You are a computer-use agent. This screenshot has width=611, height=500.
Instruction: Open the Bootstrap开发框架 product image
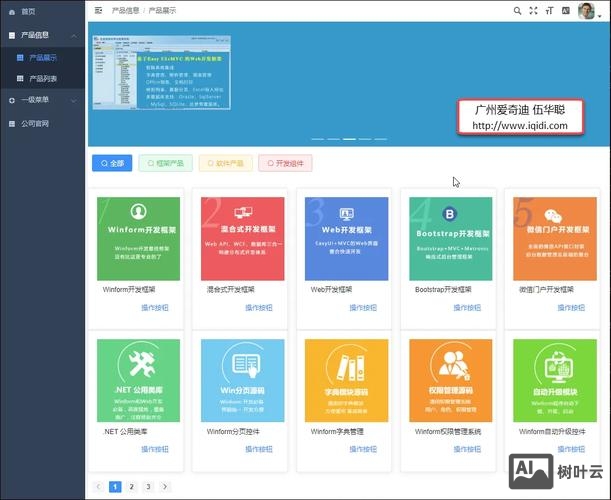pos(450,239)
